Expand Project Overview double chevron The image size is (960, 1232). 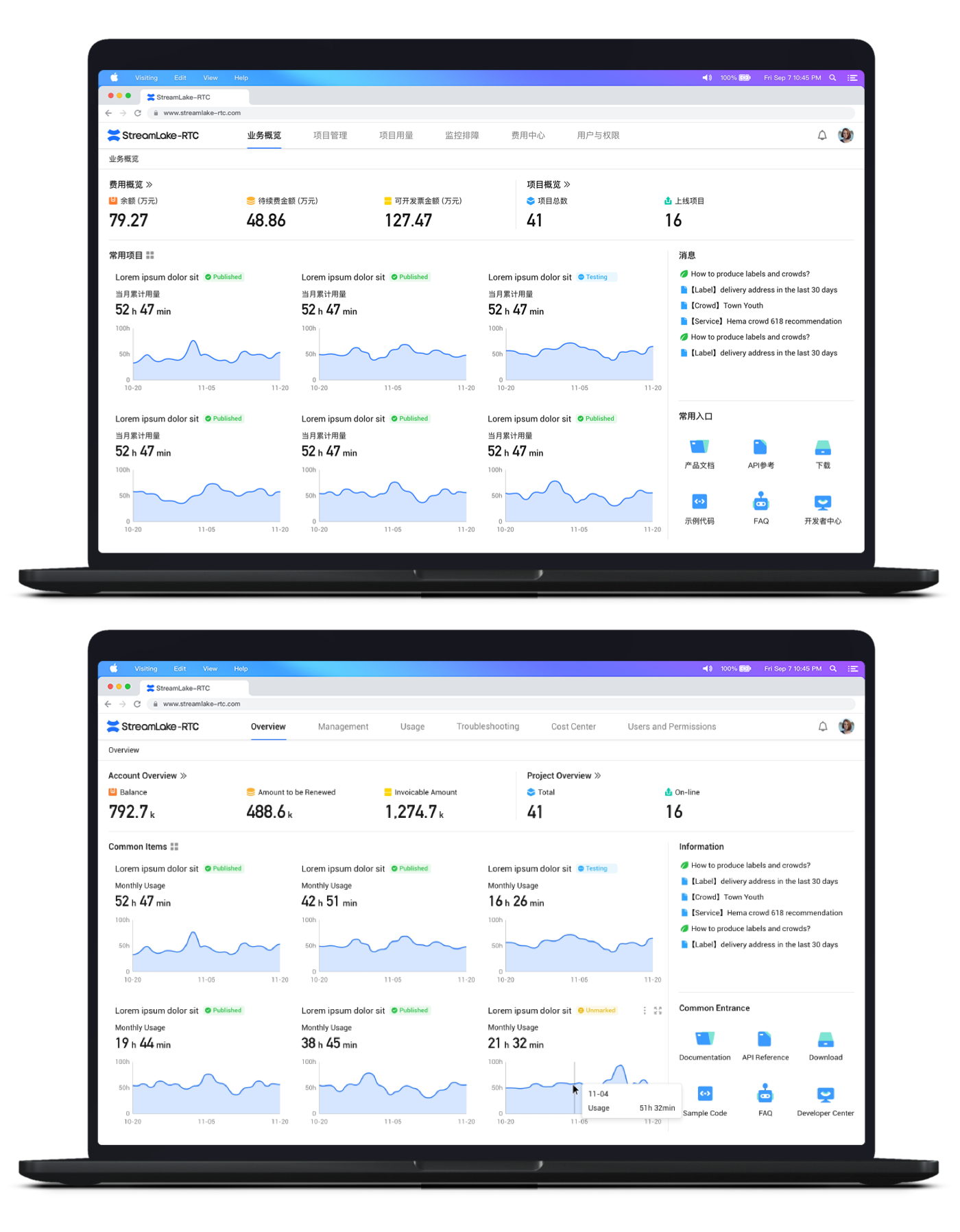(597, 775)
